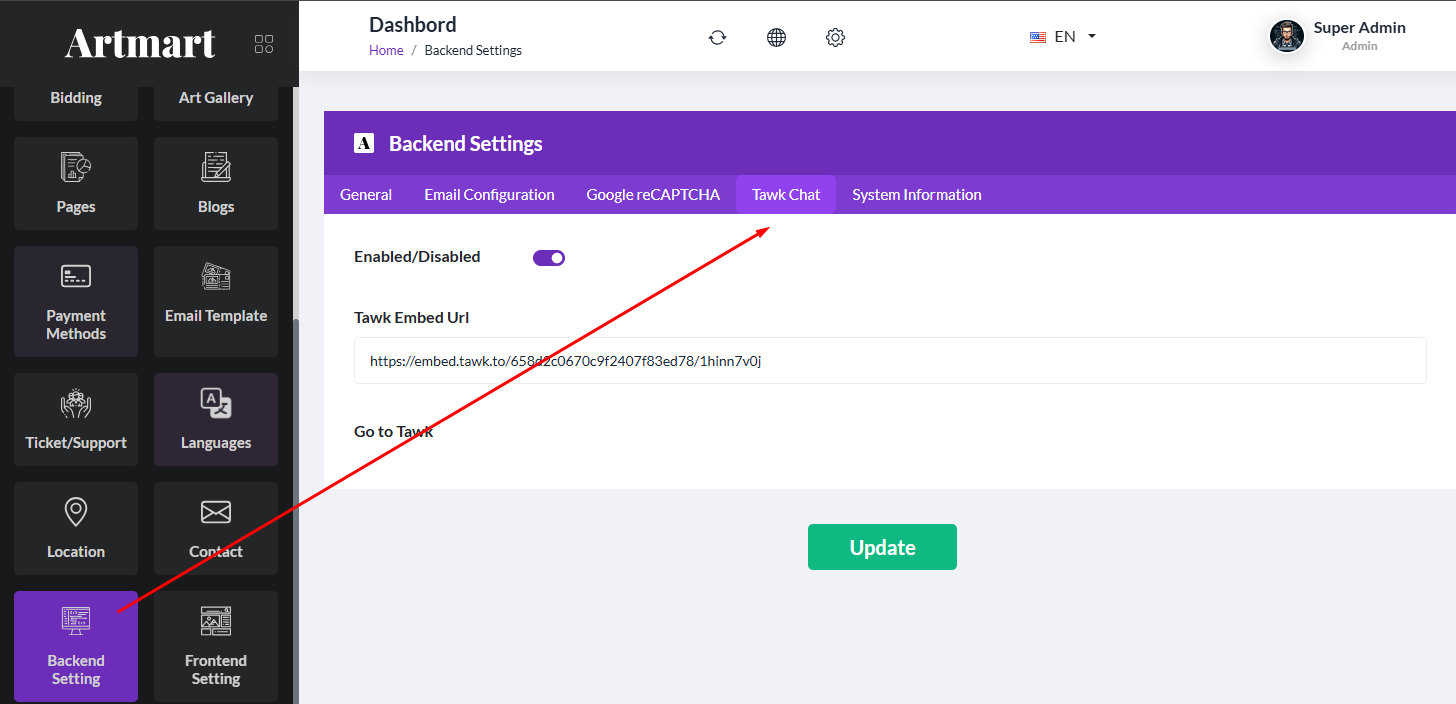Follow the Home breadcrumb link
This screenshot has height=704, width=1456.
[x=386, y=50]
